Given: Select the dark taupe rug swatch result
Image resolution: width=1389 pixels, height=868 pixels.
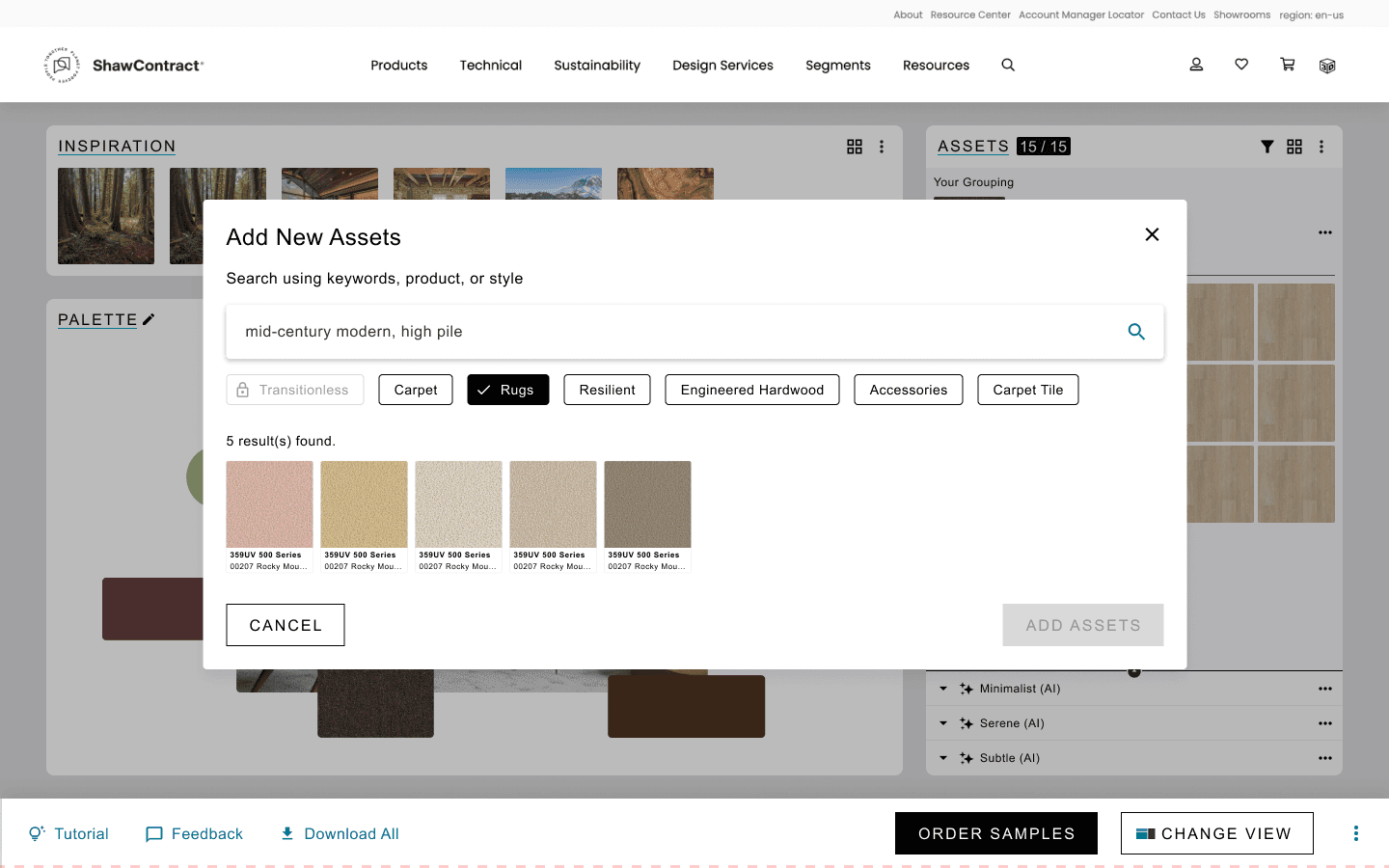Looking at the screenshot, I should pos(648,517).
